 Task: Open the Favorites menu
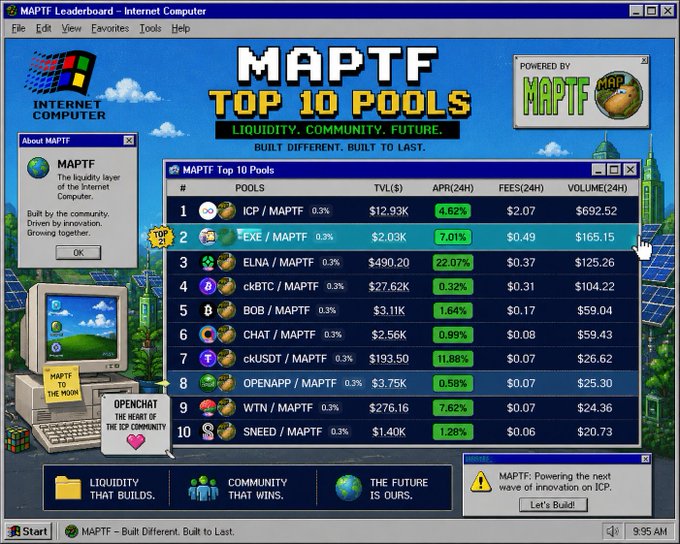pyautogui.click(x=110, y=29)
